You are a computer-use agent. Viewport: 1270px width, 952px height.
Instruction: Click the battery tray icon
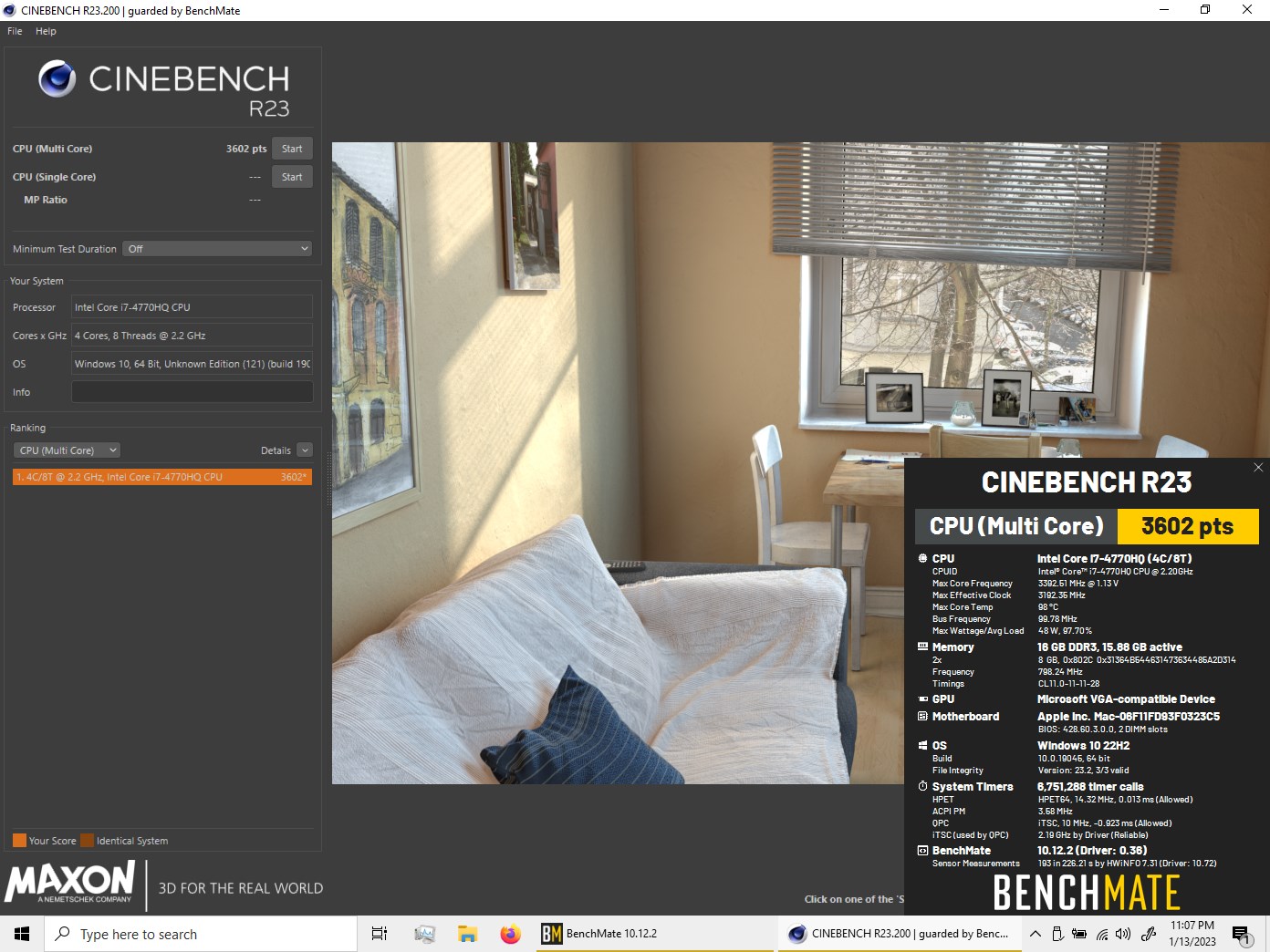click(1079, 934)
